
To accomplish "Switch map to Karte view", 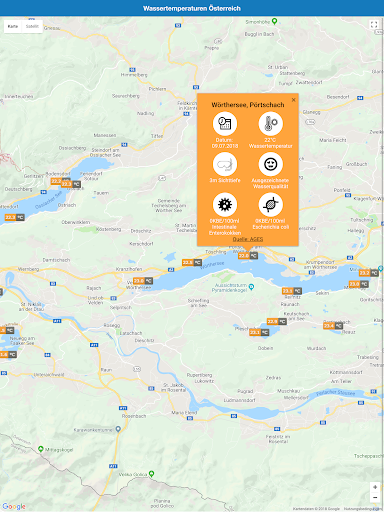I will click(13, 26).
